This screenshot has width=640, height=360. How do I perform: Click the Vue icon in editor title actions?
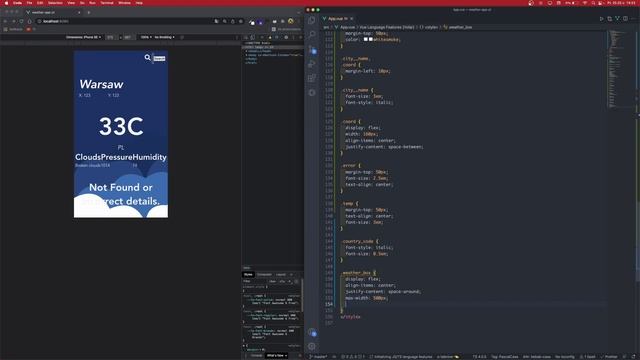coord(617,19)
